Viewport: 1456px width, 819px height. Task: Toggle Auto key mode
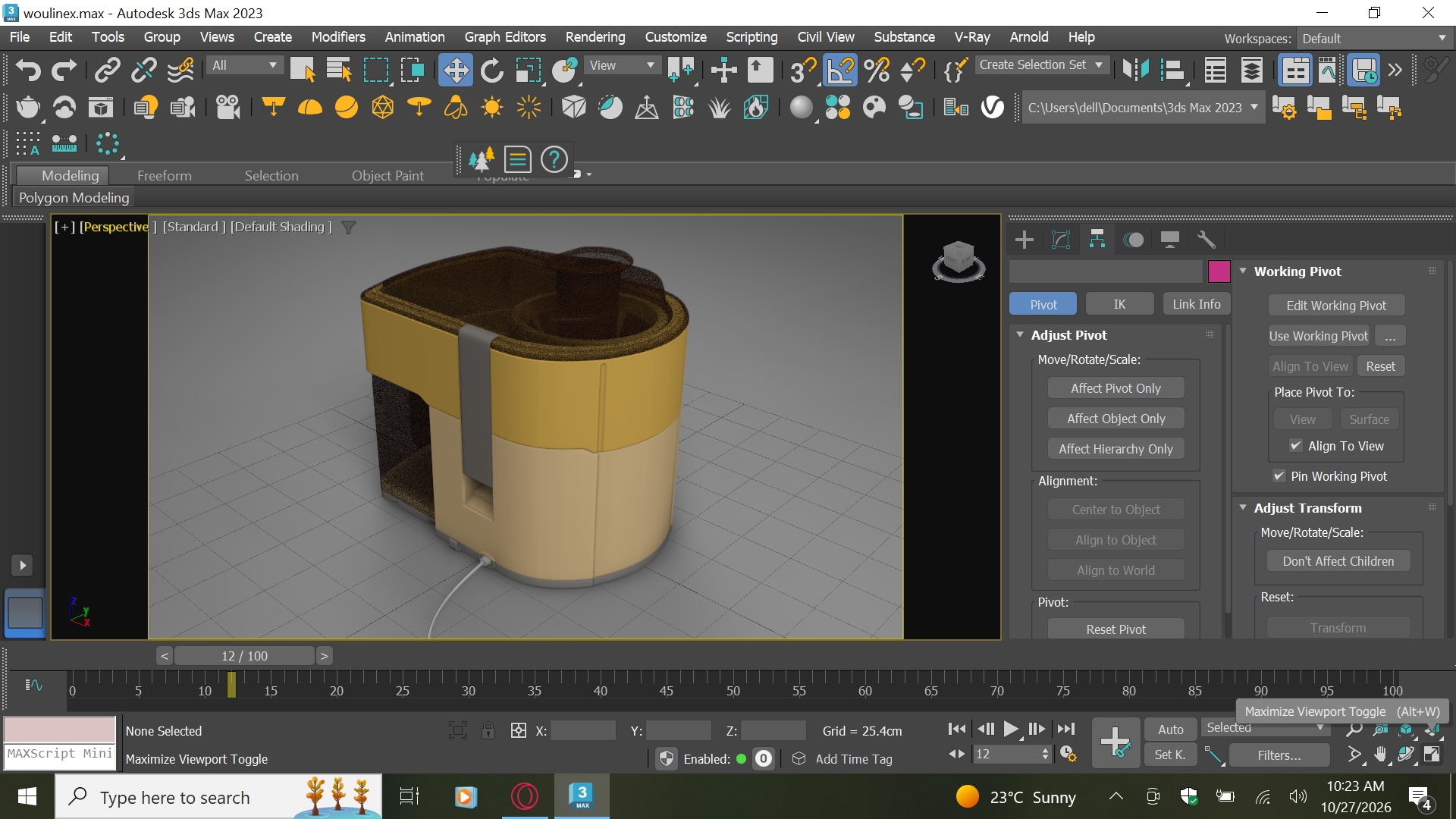1170,729
